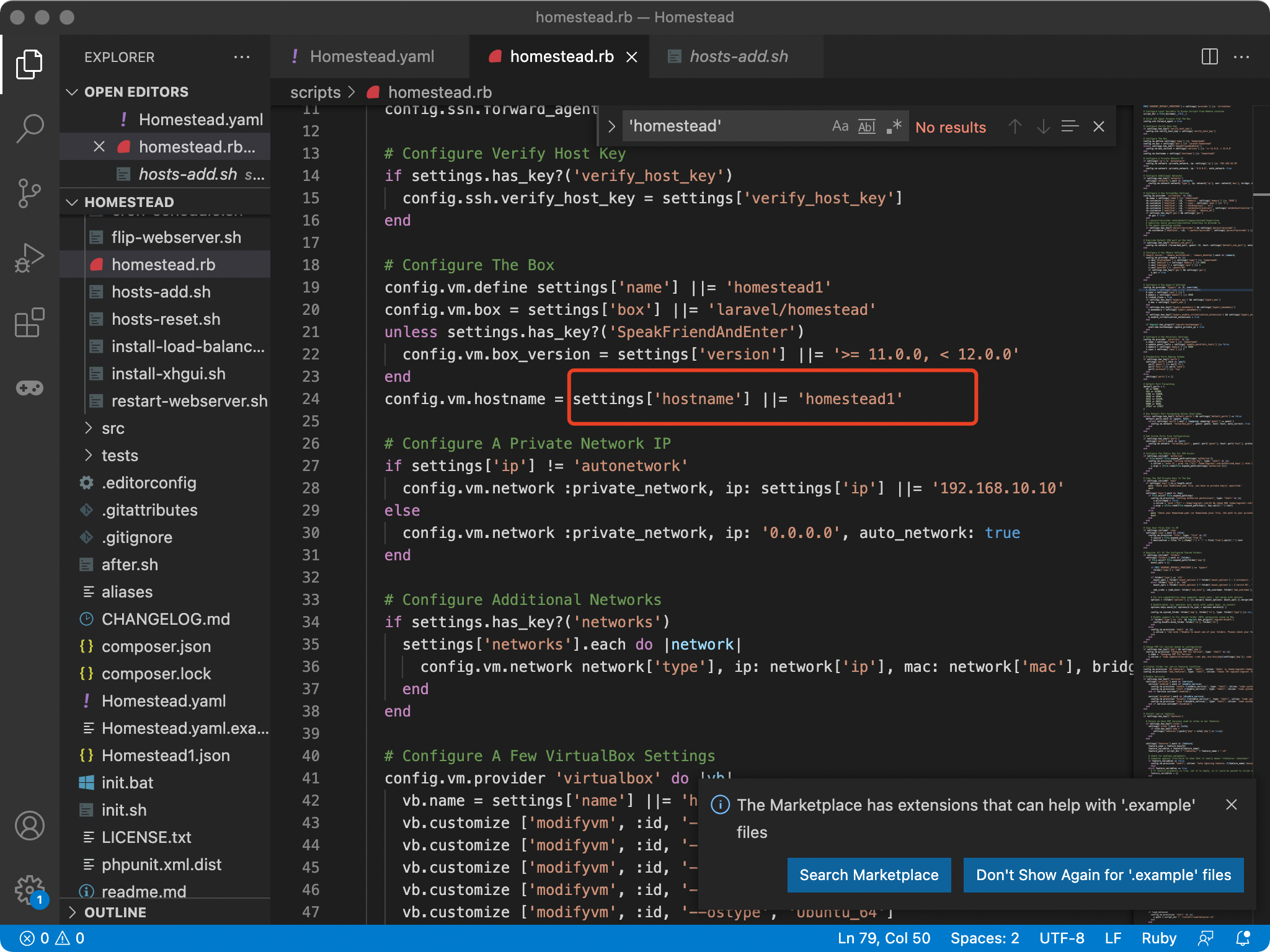The height and width of the screenshot is (952, 1270).
Task: Open Homestead1.json file
Action: [166, 756]
